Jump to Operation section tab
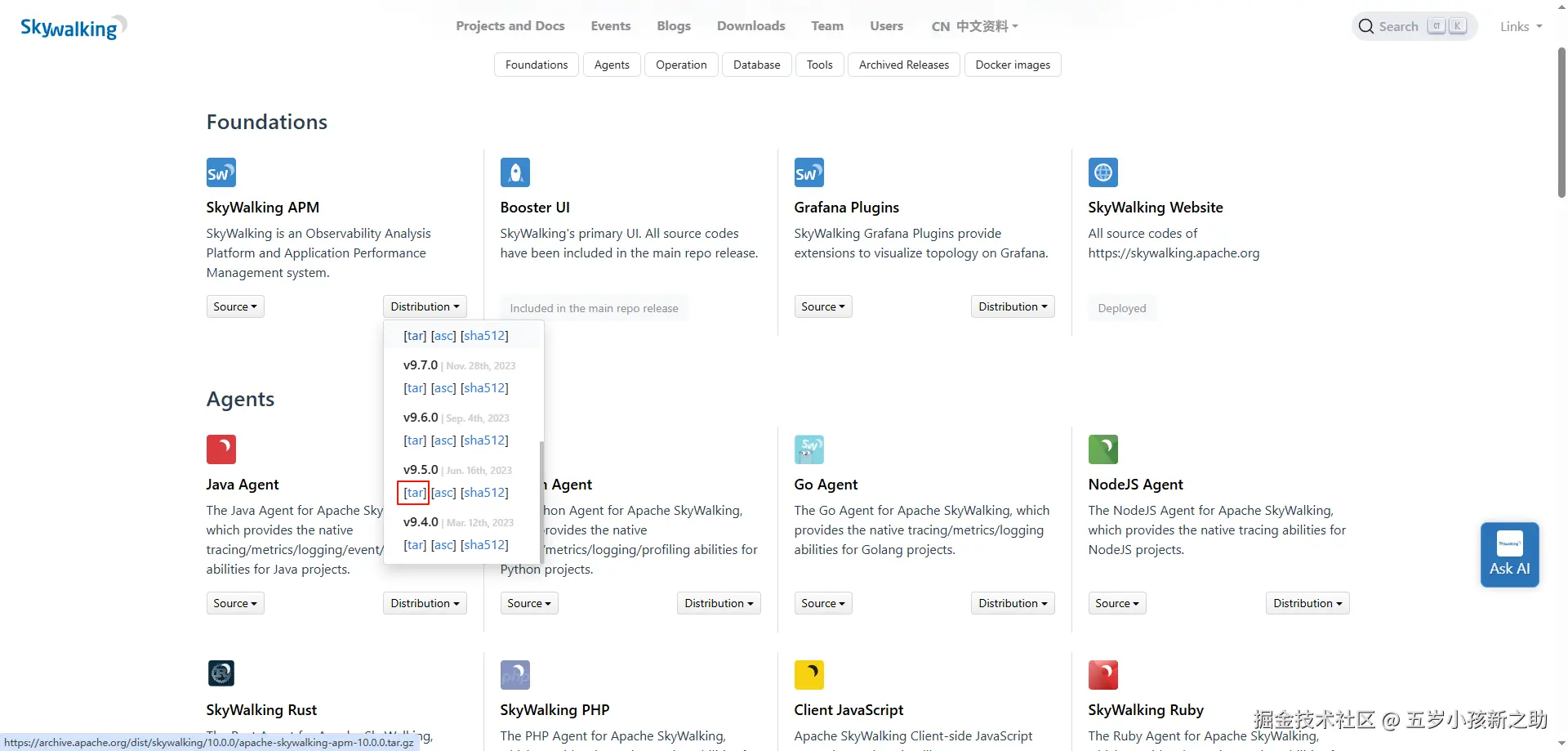Screen dimensions: 1568x751 click(x=681, y=65)
